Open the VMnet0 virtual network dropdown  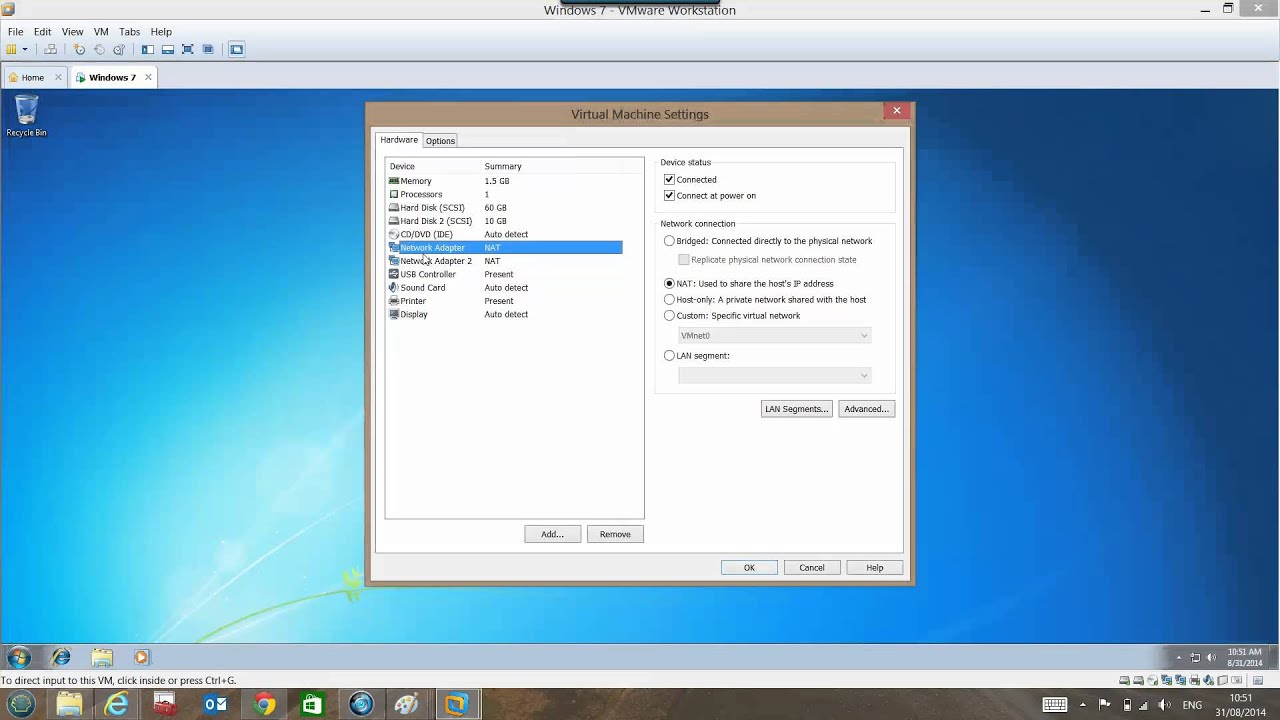pyautogui.click(x=774, y=336)
